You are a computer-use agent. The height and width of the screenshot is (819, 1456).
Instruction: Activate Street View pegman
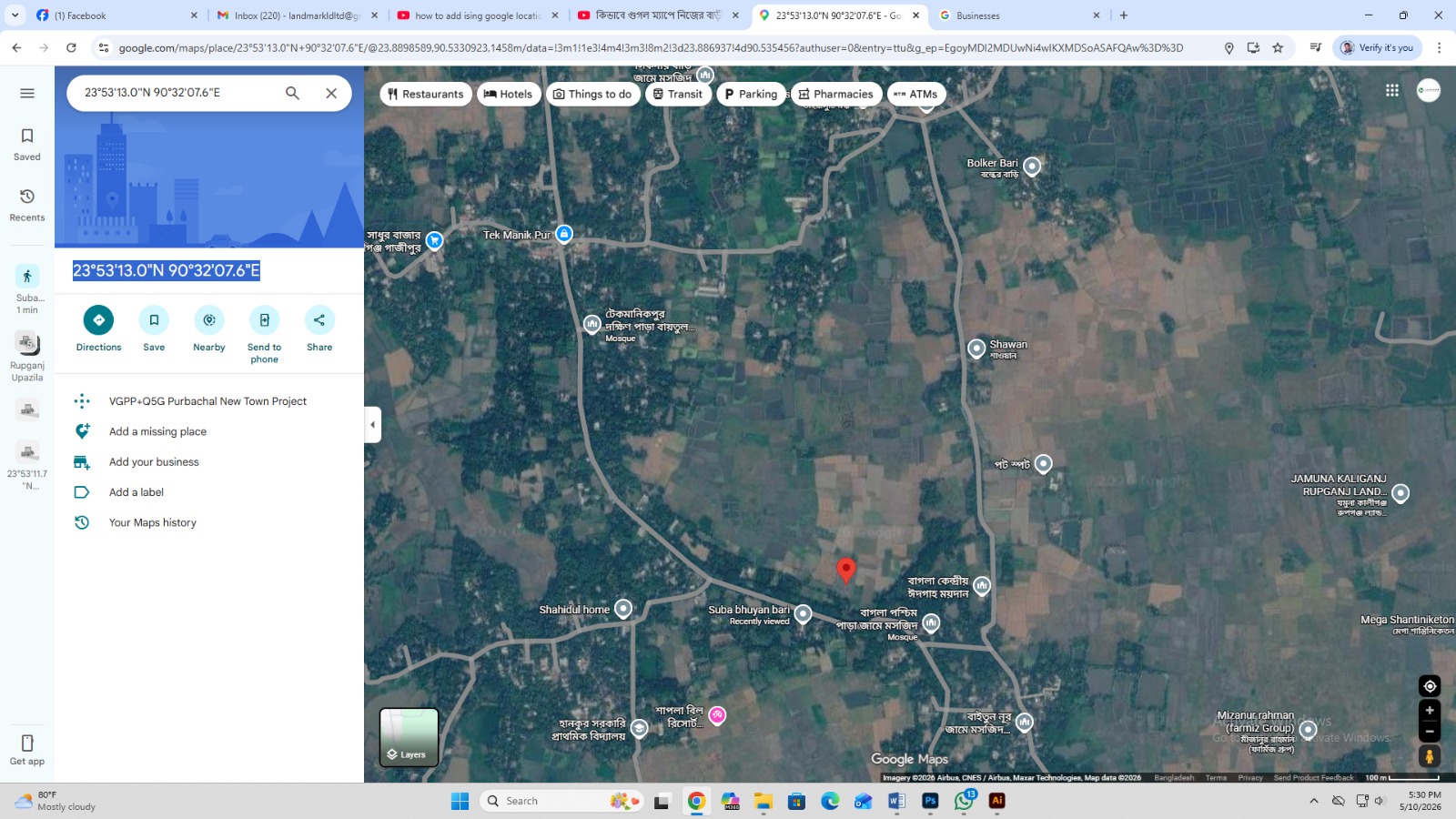[1430, 756]
